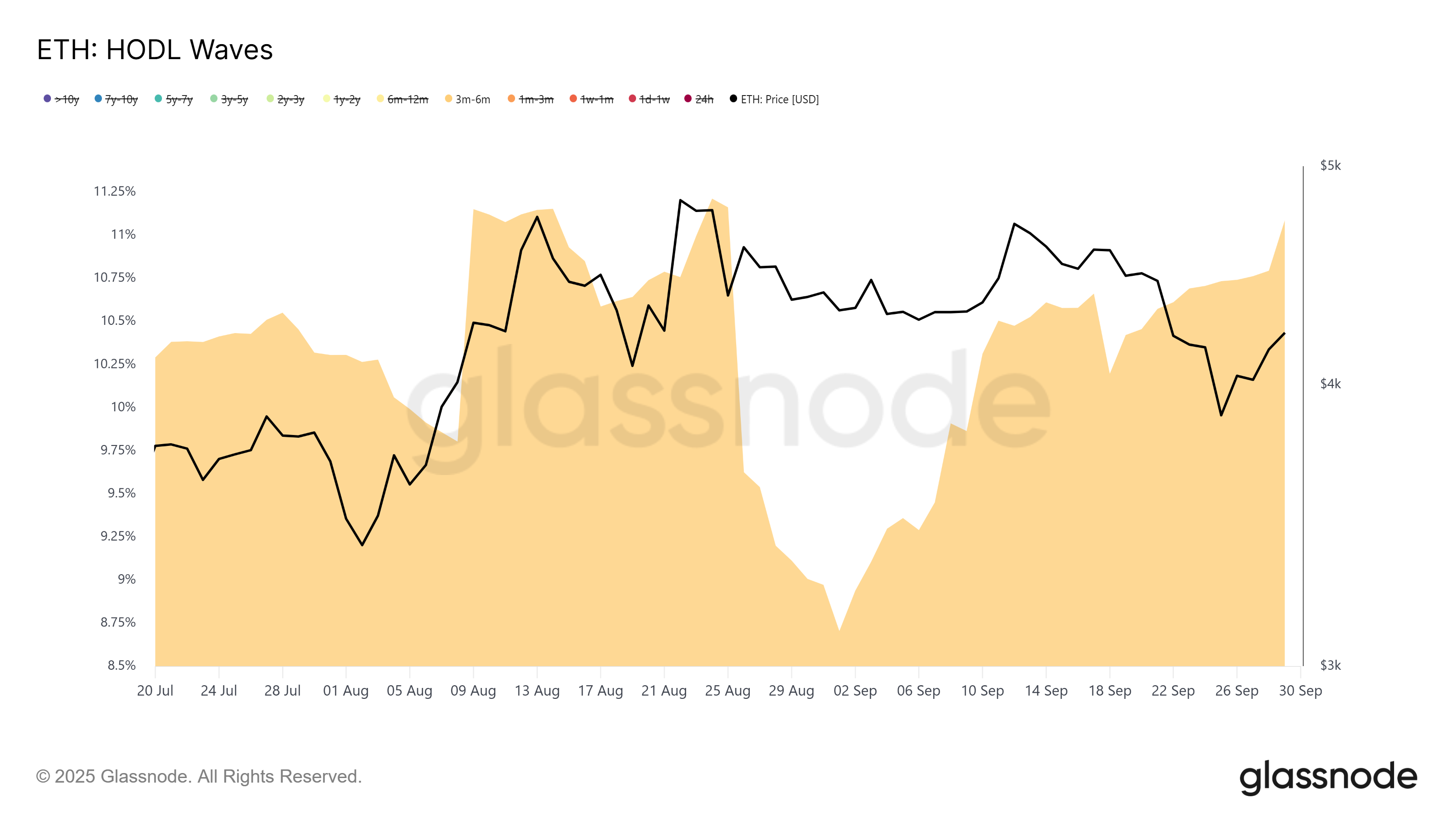Image resolution: width=1456 pixels, height=819 pixels.
Task: Click the Glassnode copyright notice text
Action: [x=199, y=777]
